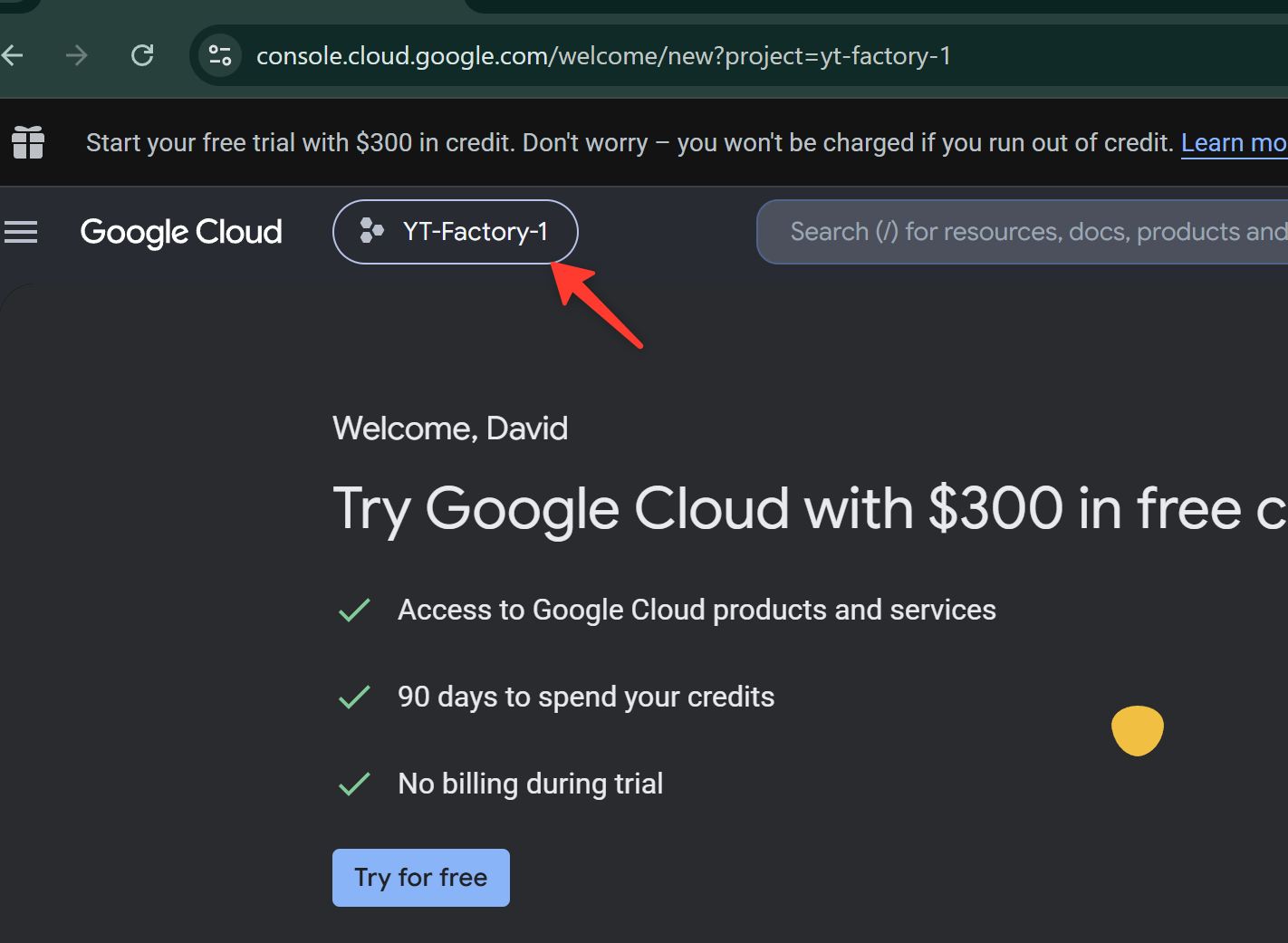Click the browser forward arrow

point(77,56)
